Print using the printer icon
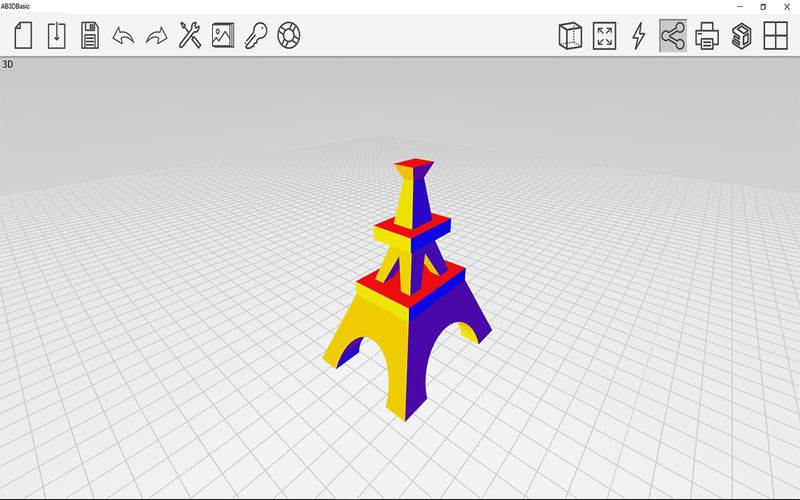 click(707, 36)
